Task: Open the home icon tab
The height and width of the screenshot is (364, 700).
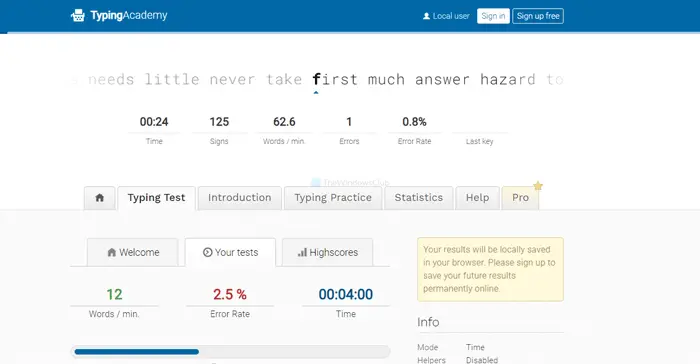Action: [100, 198]
